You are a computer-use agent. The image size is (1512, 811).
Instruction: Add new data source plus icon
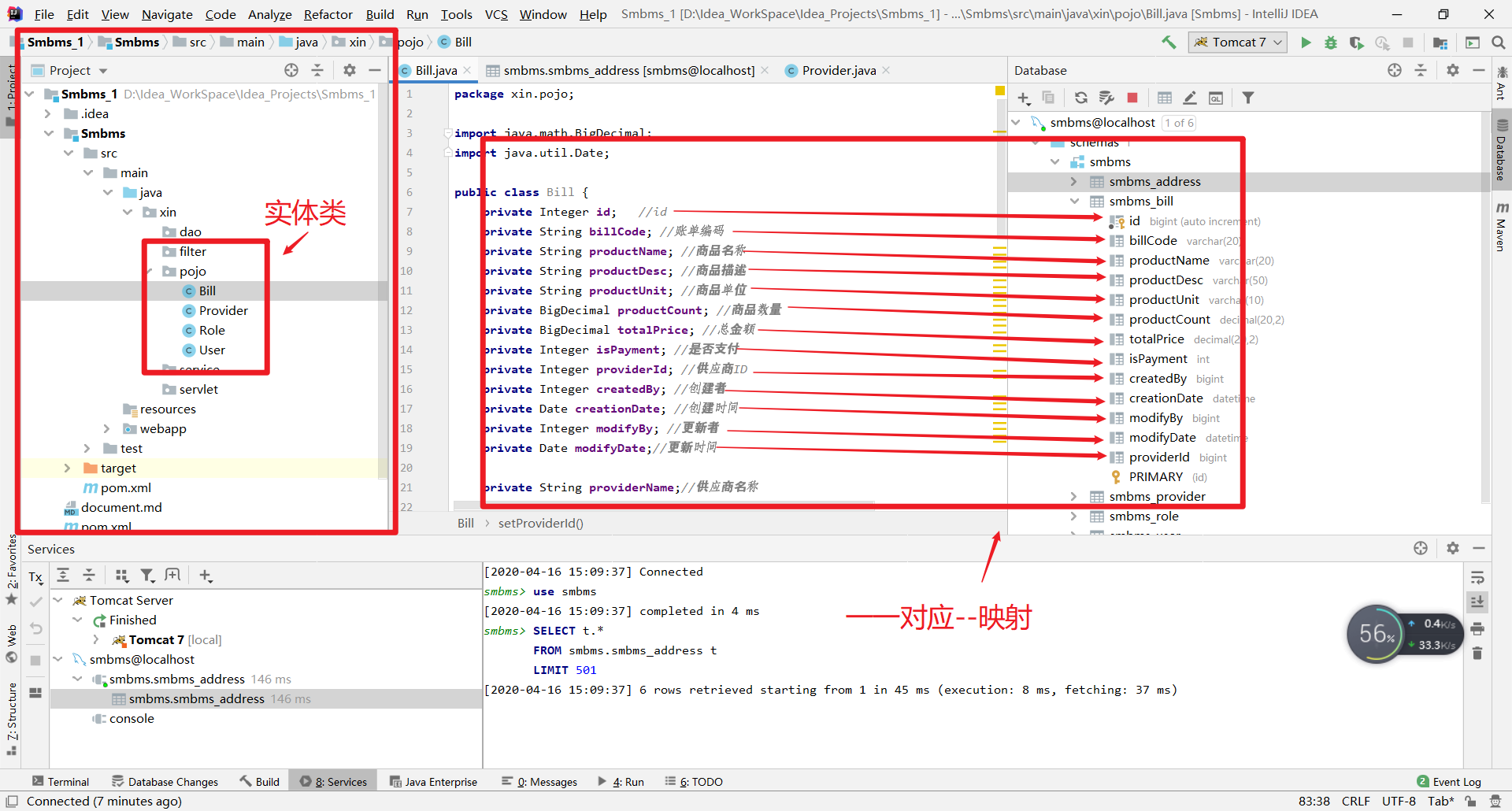pos(1024,98)
